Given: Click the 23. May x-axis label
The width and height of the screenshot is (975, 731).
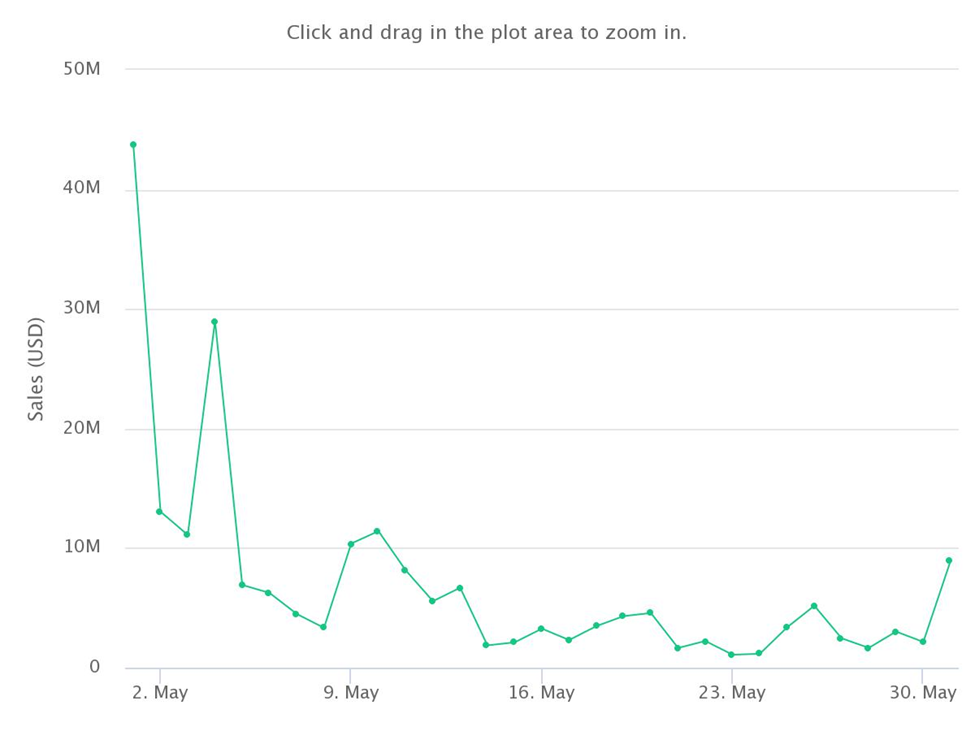Looking at the screenshot, I should point(732,692).
